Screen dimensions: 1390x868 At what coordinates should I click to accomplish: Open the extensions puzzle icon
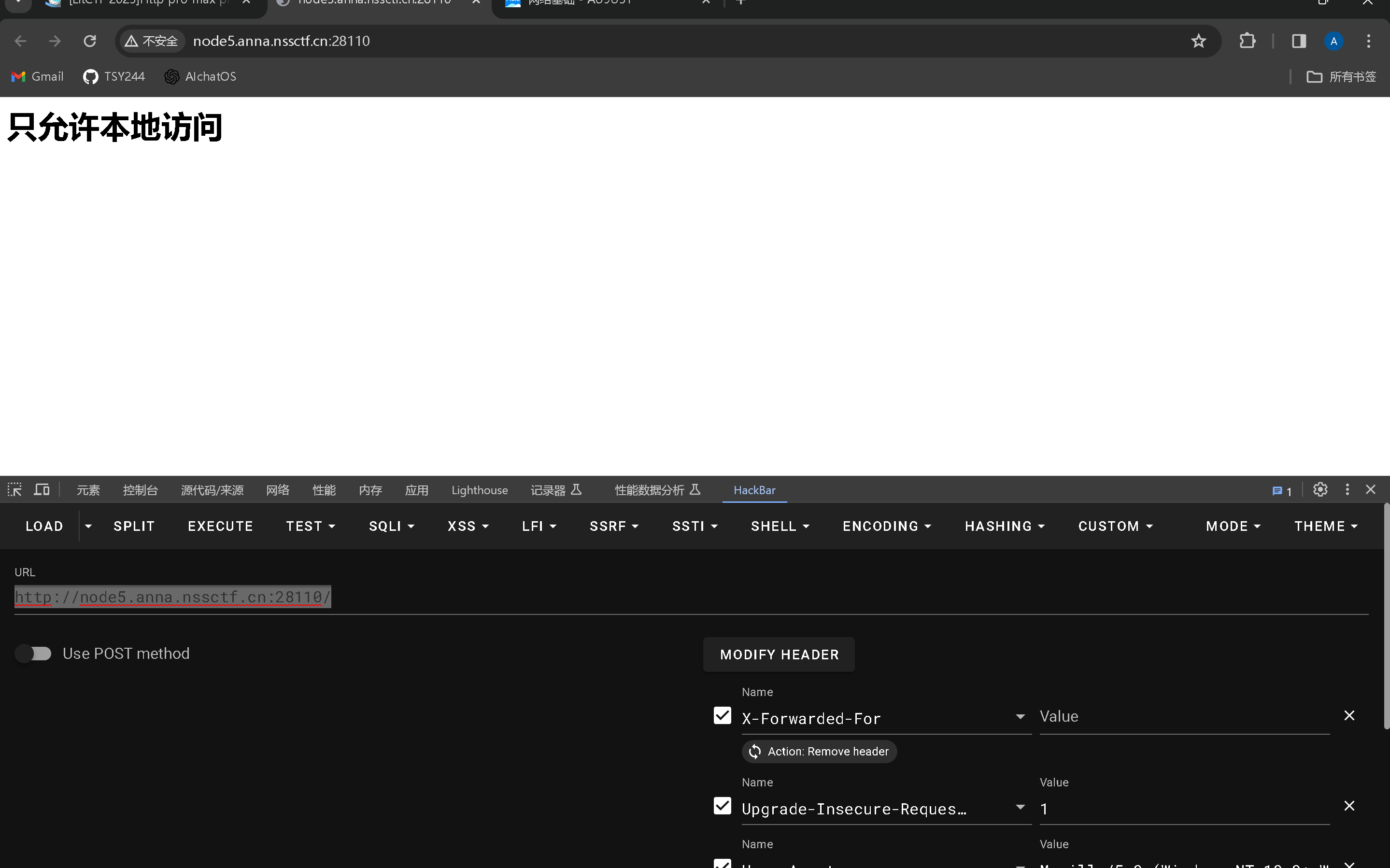click(1247, 41)
